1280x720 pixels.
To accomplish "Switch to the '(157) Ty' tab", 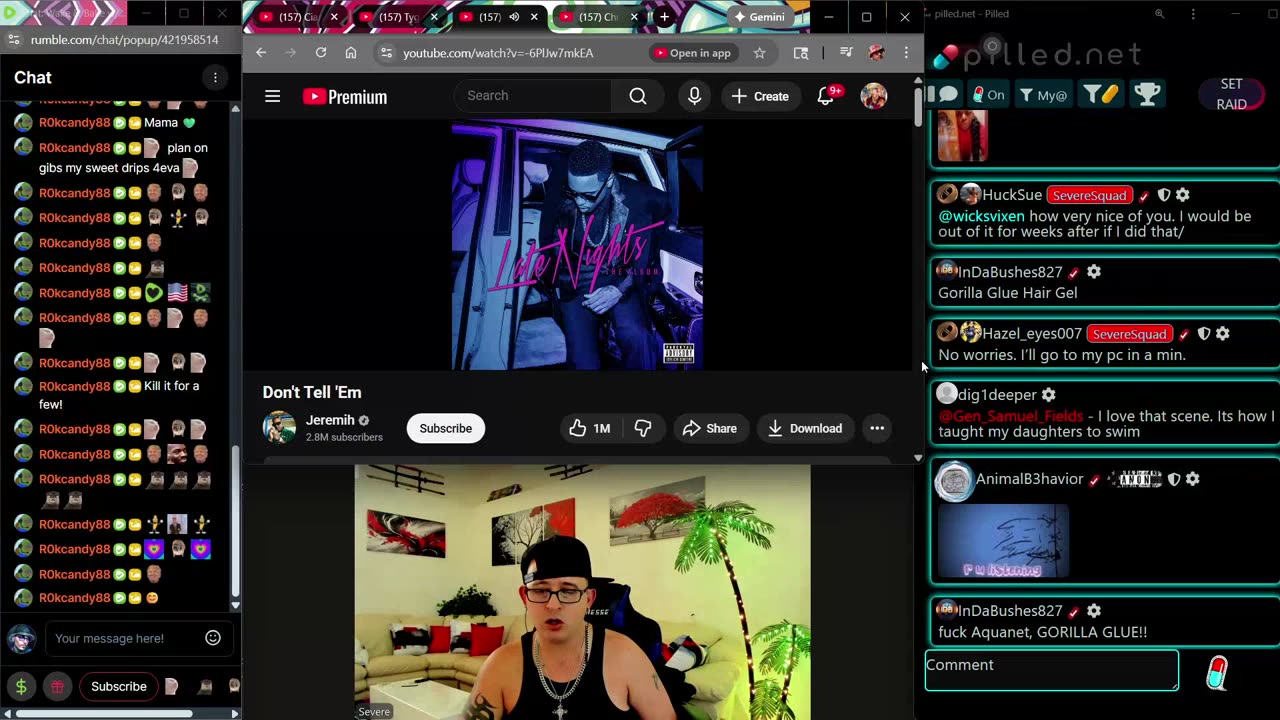I will (x=396, y=17).
